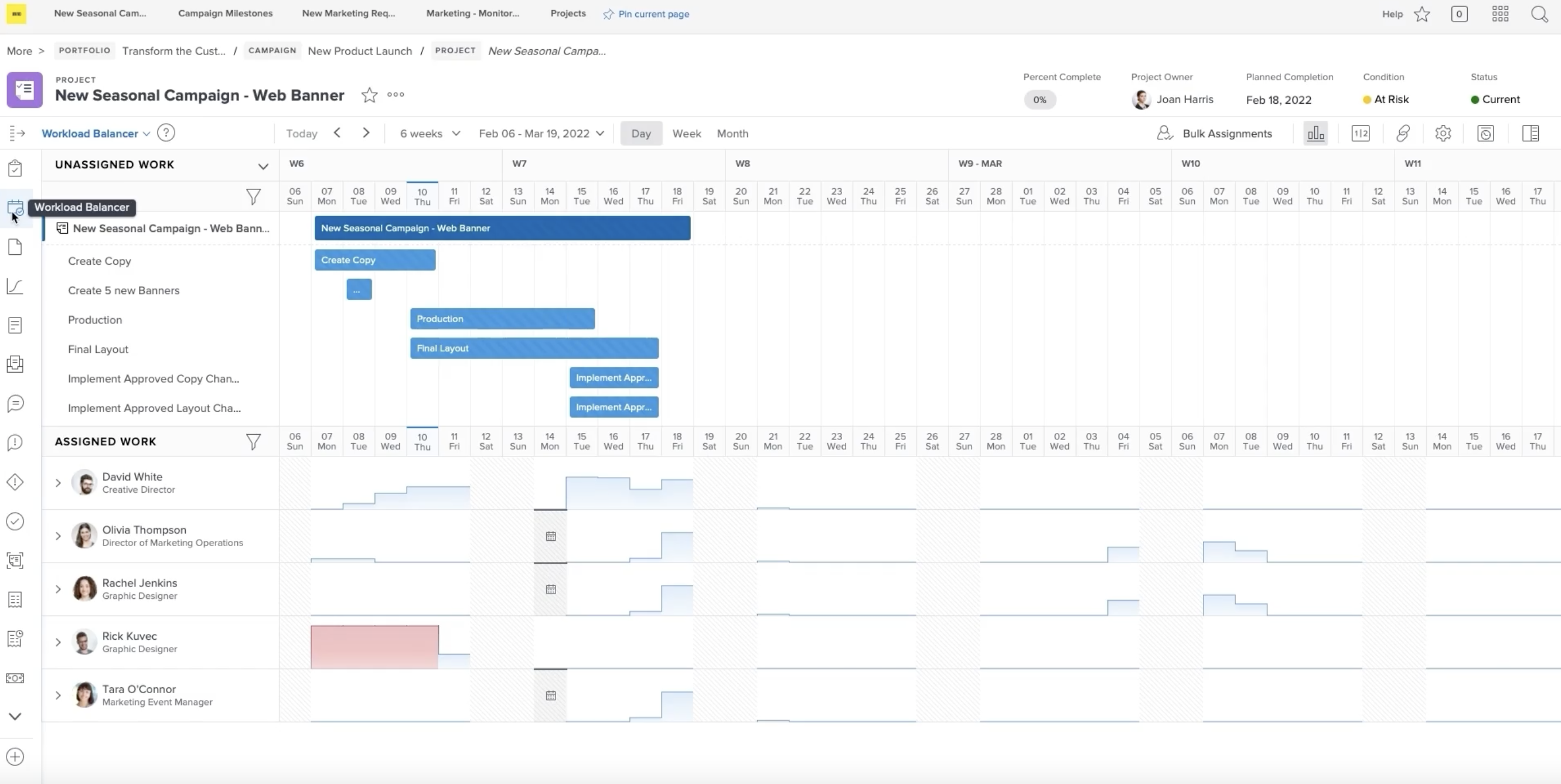Viewport: 1561px width, 784px height.
Task: Filter the unassigned work list
Action: click(x=253, y=196)
